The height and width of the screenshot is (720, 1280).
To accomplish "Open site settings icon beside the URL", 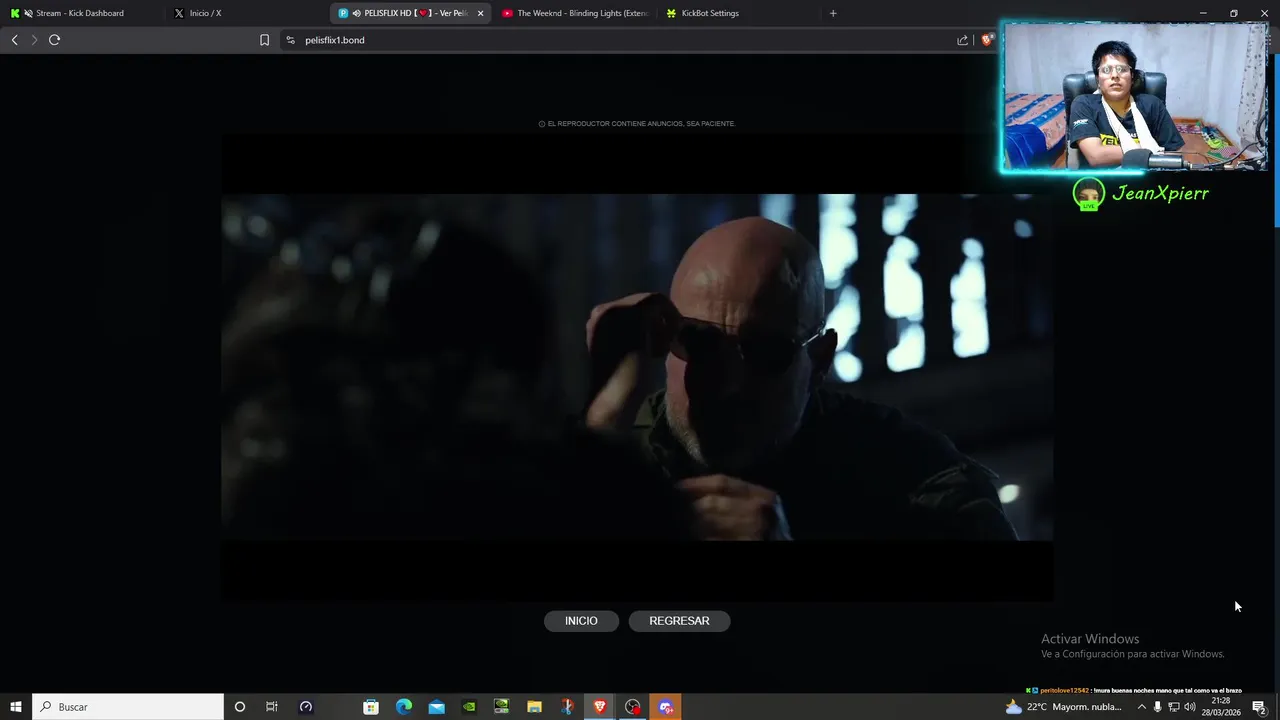I will pyautogui.click(x=290, y=40).
